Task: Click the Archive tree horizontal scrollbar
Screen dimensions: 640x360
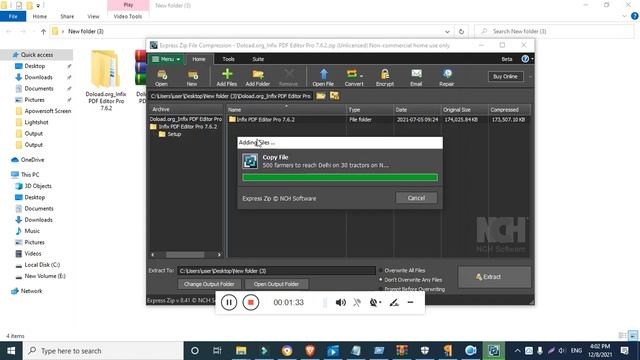Action: point(186,255)
